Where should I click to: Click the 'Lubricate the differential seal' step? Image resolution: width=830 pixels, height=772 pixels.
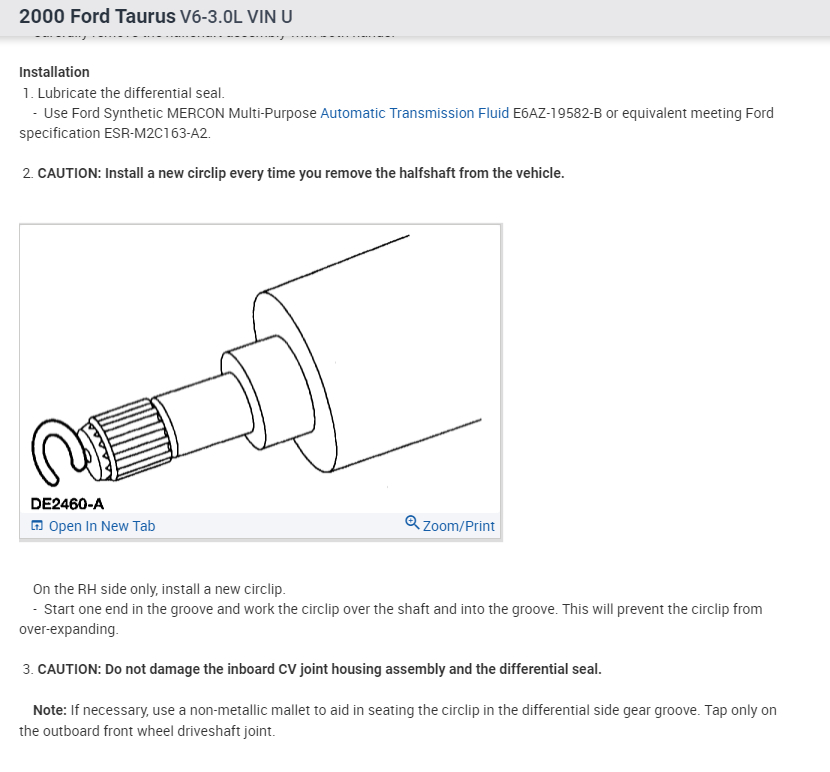tap(130, 93)
